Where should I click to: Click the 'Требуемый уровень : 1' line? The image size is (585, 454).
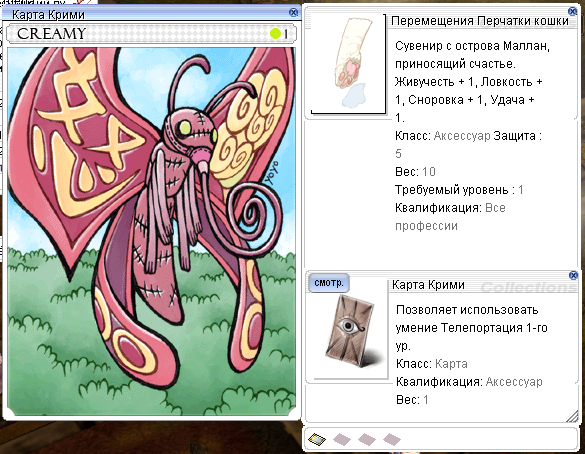(x=459, y=190)
